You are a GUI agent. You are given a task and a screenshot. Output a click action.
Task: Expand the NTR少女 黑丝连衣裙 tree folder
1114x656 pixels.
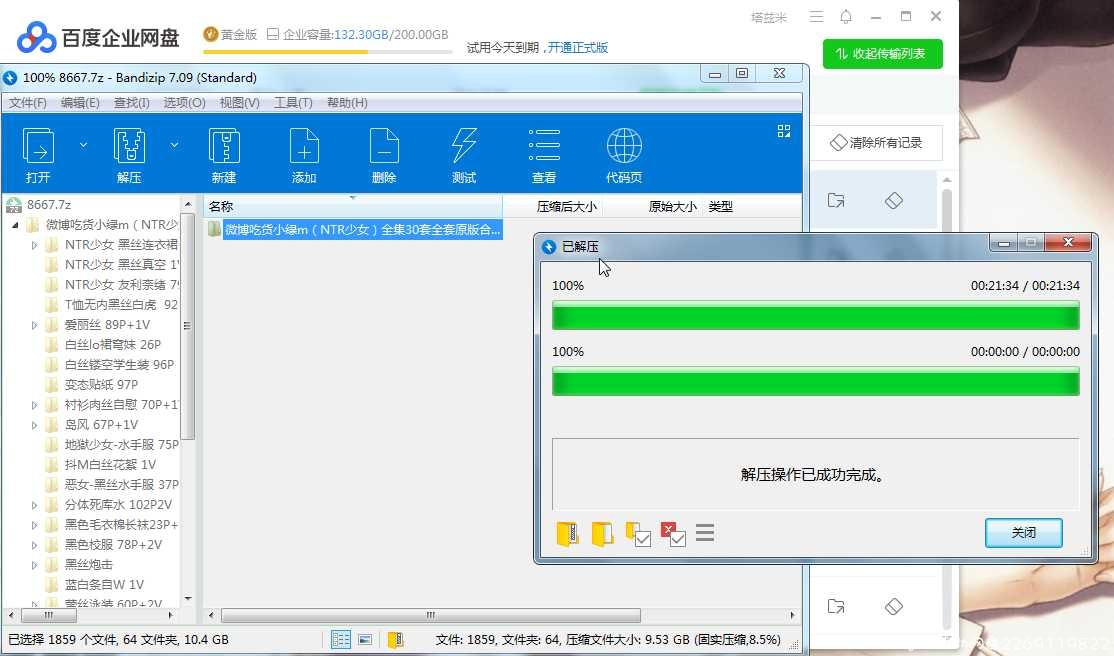coord(34,245)
